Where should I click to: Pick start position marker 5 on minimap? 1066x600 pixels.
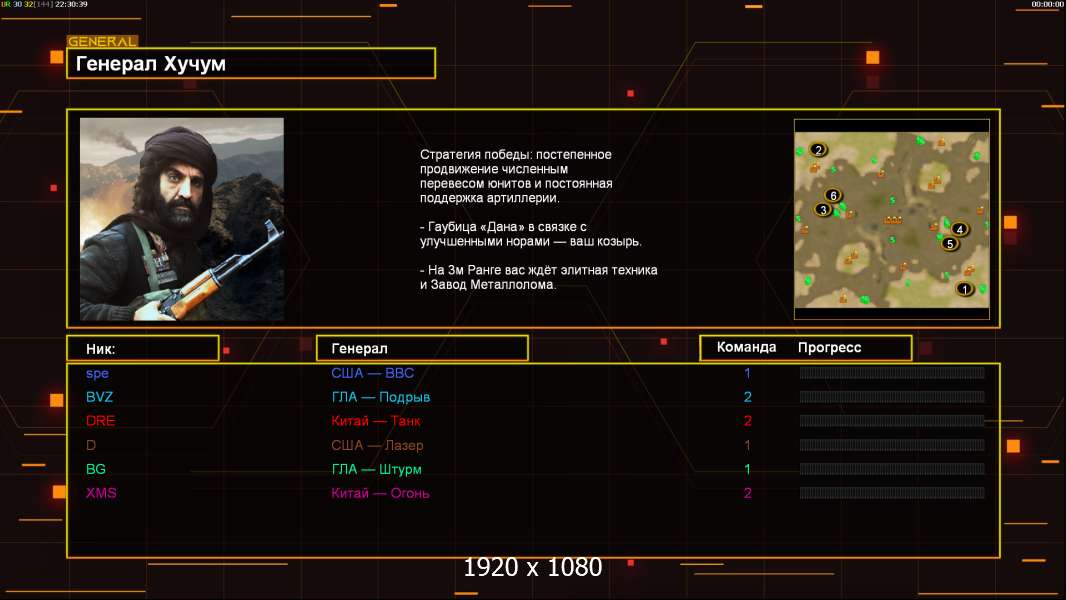[950, 243]
